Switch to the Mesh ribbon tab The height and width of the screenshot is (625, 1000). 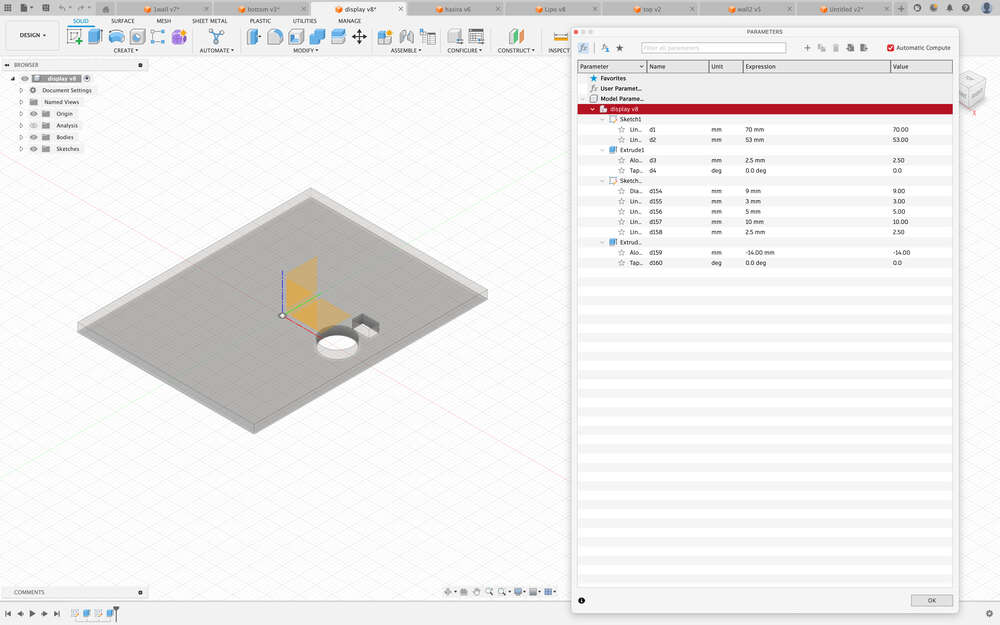click(164, 21)
